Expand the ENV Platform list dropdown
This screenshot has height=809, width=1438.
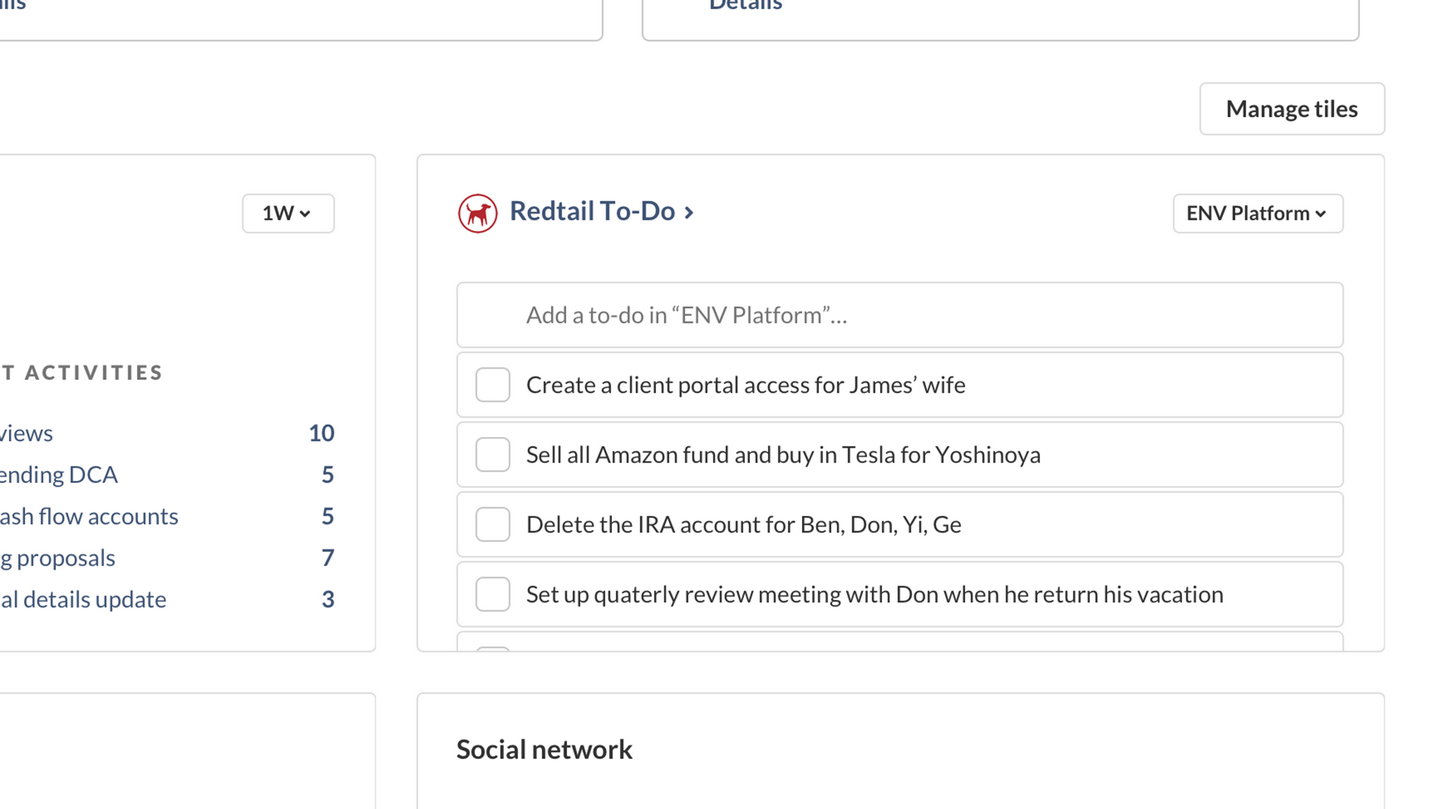(1257, 213)
